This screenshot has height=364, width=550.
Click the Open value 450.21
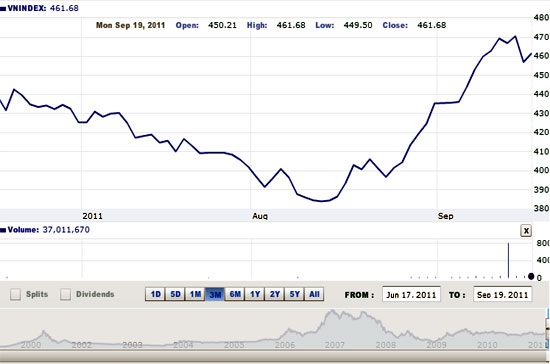point(222,25)
